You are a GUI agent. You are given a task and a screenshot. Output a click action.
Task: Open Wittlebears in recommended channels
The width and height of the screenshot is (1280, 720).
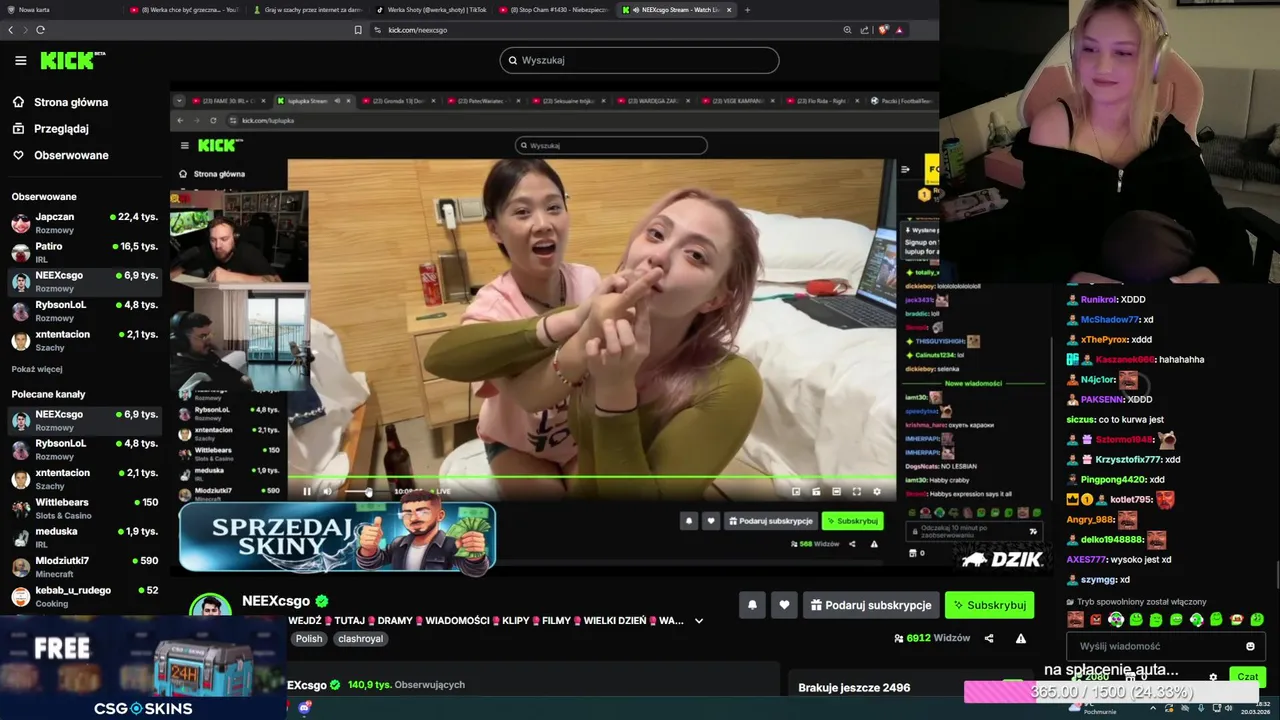point(84,508)
